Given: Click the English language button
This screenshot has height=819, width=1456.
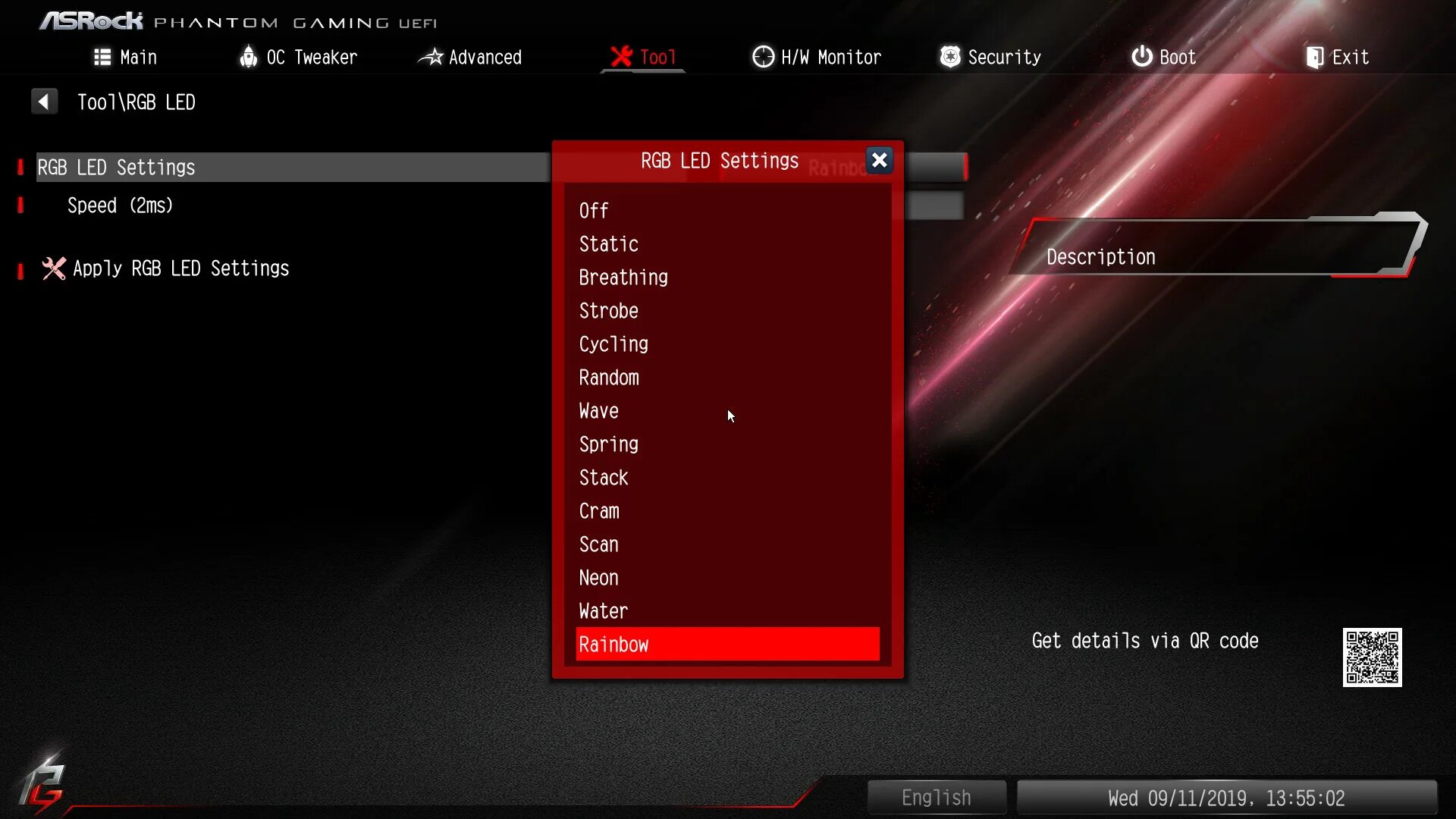Looking at the screenshot, I should coord(937,798).
